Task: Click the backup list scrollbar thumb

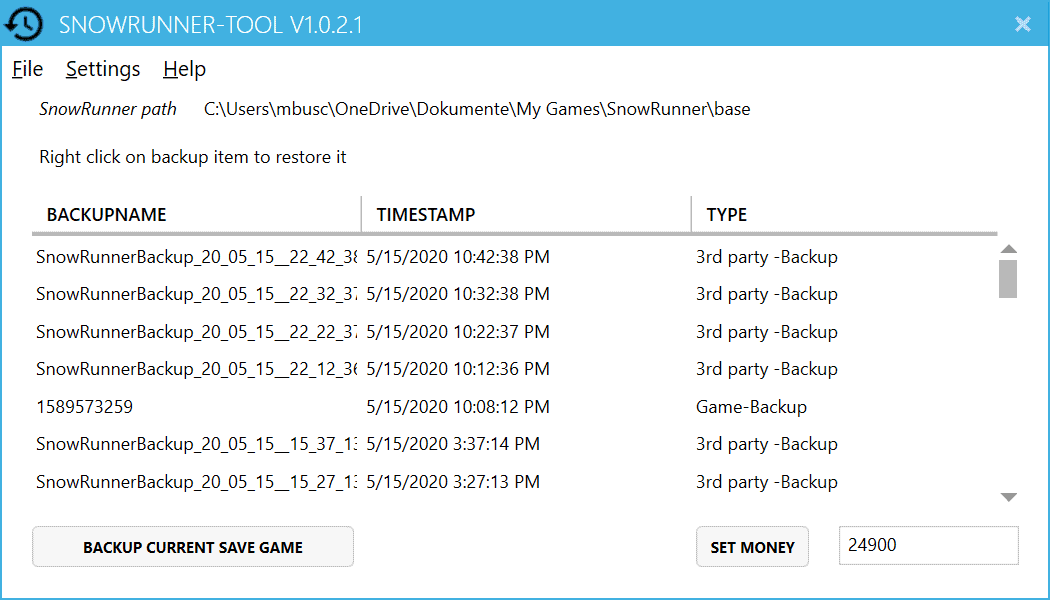Action: tap(1008, 279)
